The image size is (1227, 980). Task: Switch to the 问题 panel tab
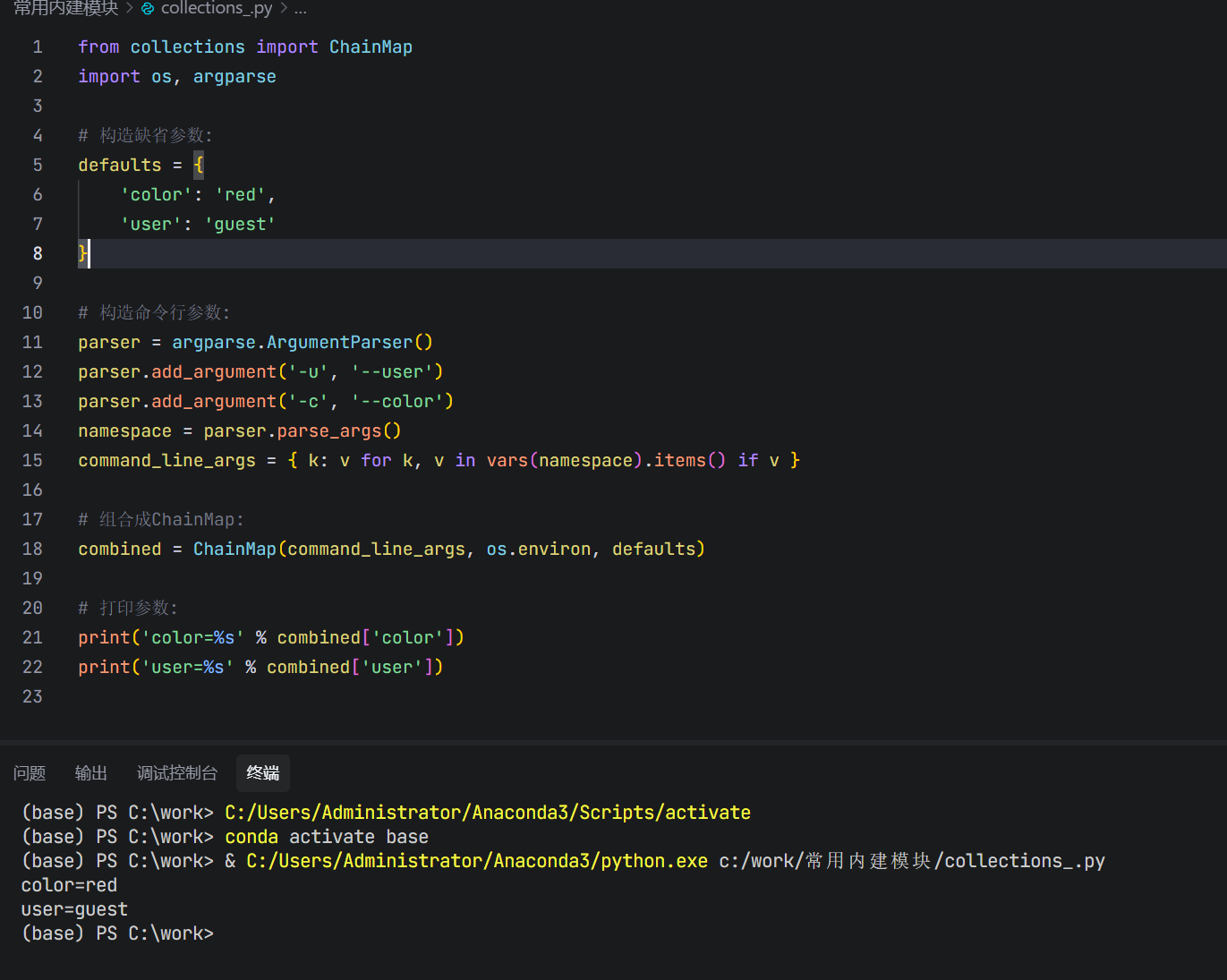(x=30, y=772)
